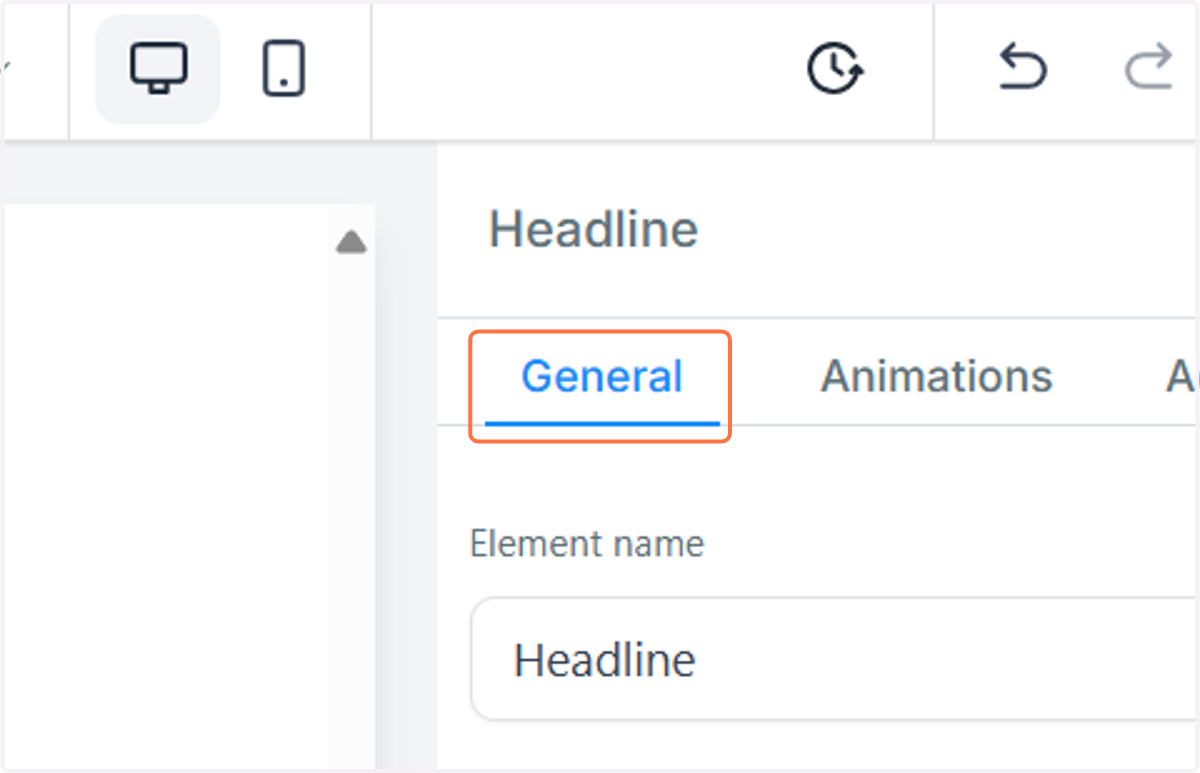Select the Headline panel title
1200x773 pixels.
click(x=593, y=230)
